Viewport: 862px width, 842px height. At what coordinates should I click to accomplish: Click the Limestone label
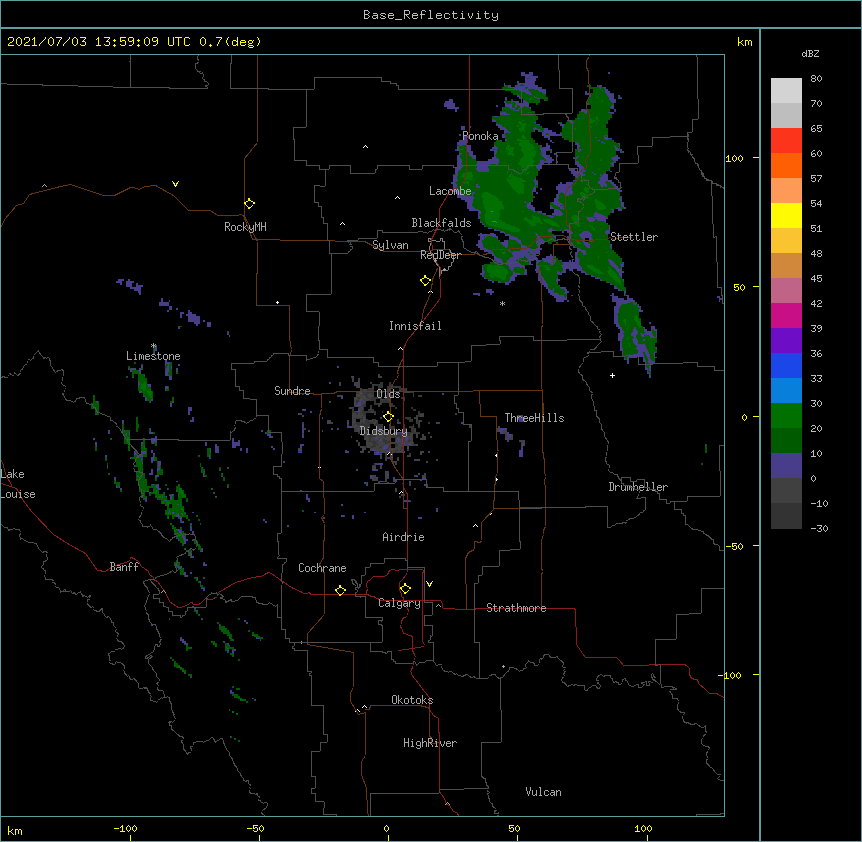coord(153,356)
